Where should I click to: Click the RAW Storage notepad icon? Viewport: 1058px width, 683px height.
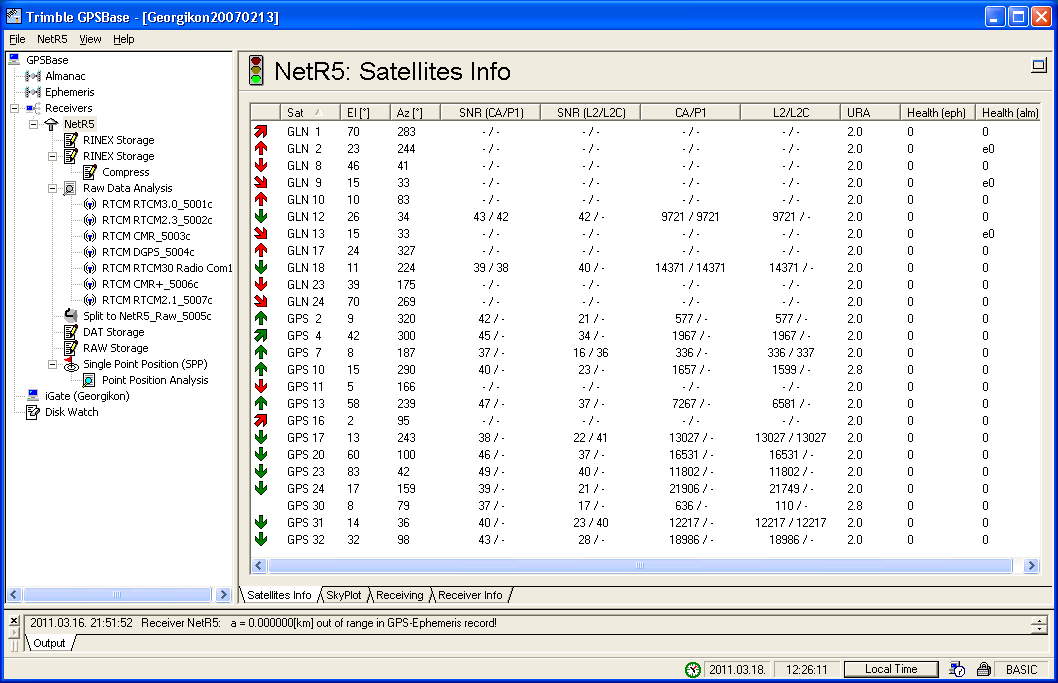[x=71, y=348]
